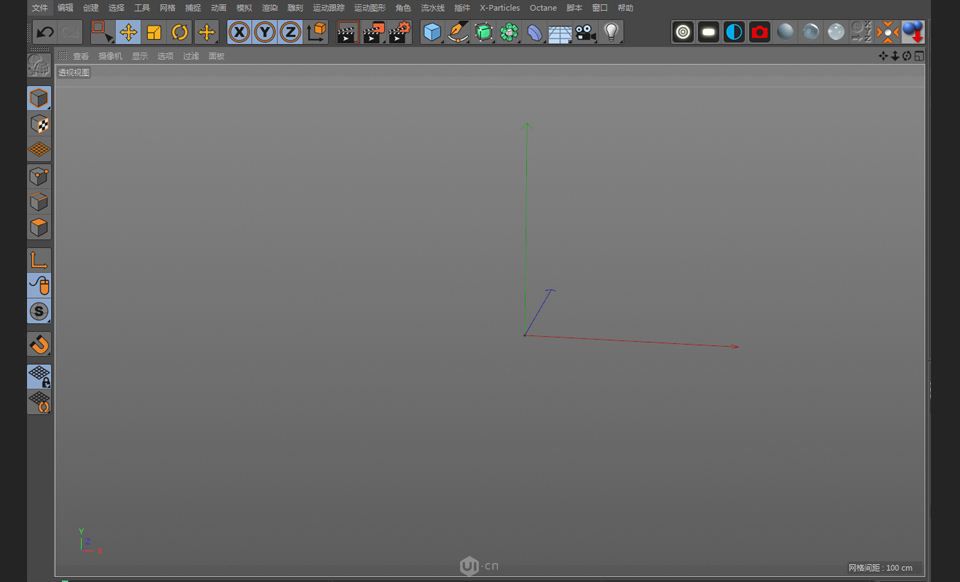The height and width of the screenshot is (582, 960).
Task: Open the Octane menu
Action: [543, 8]
